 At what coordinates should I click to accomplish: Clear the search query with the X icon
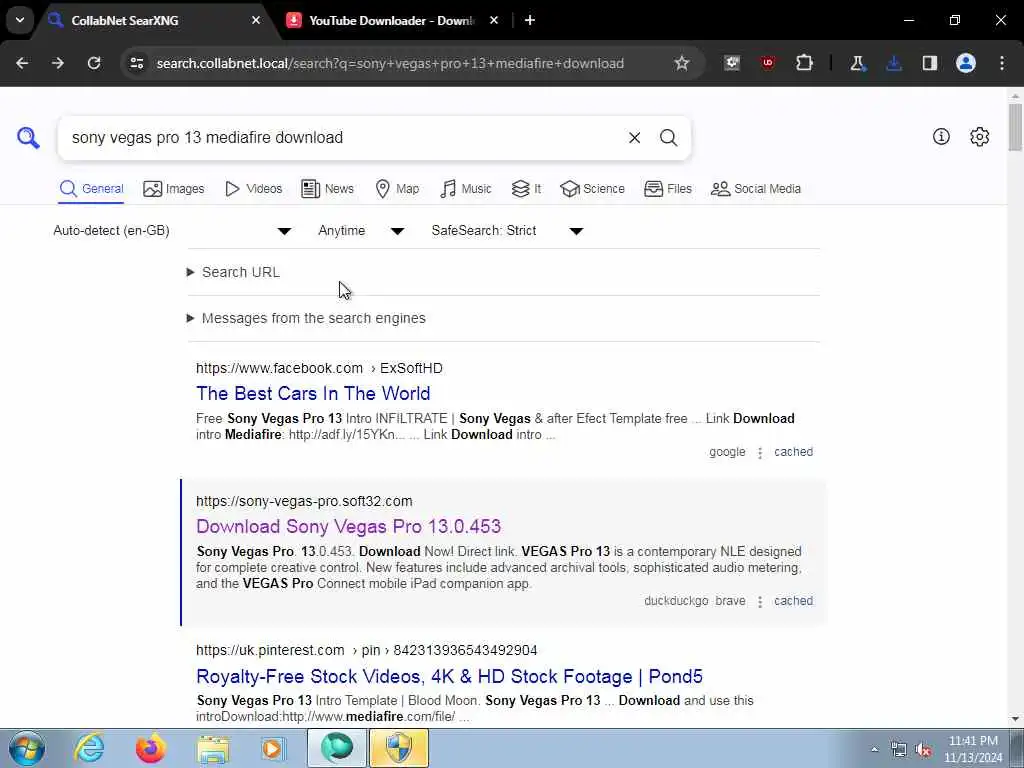[634, 138]
